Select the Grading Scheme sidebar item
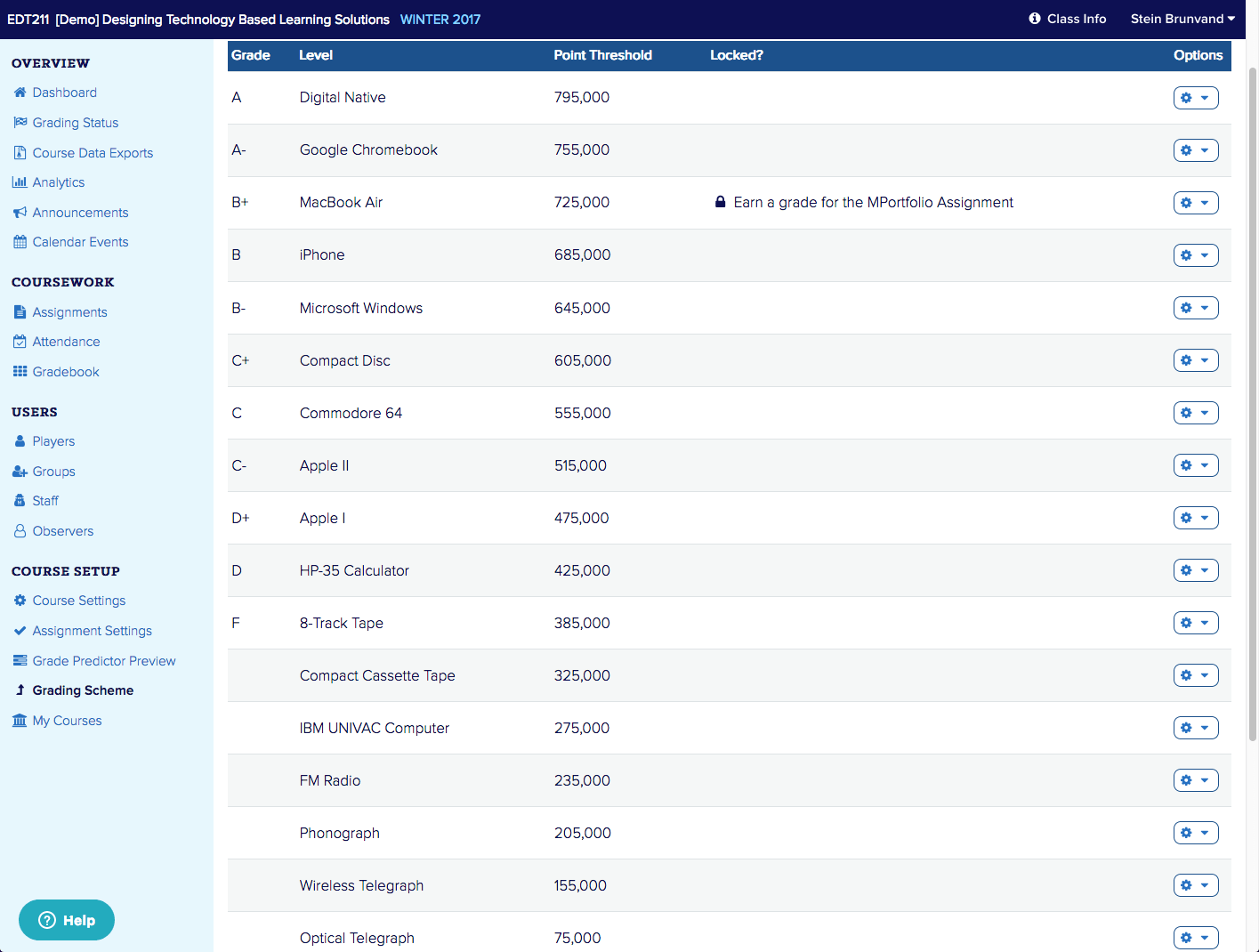The height and width of the screenshot is (952, 1259). pos(83,690)
